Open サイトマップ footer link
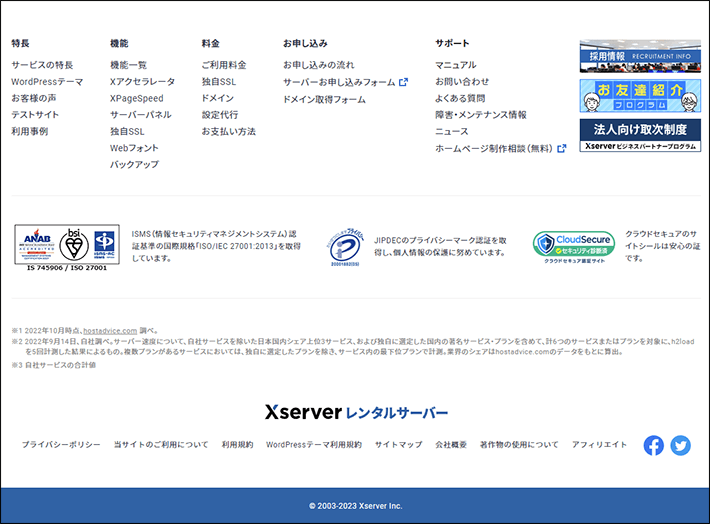 point(398,445)
